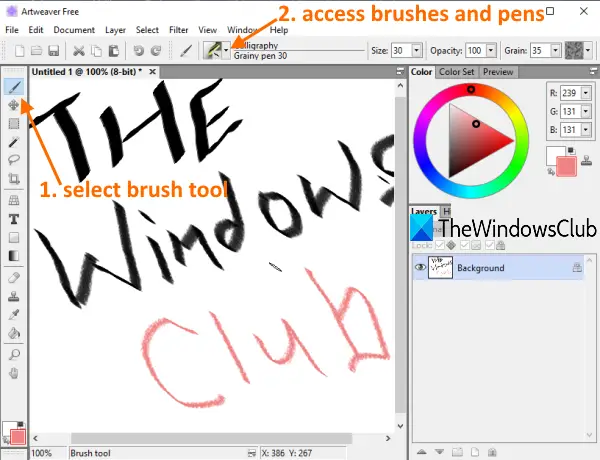Close the Untitled 1 document tab

click(152, 72)
